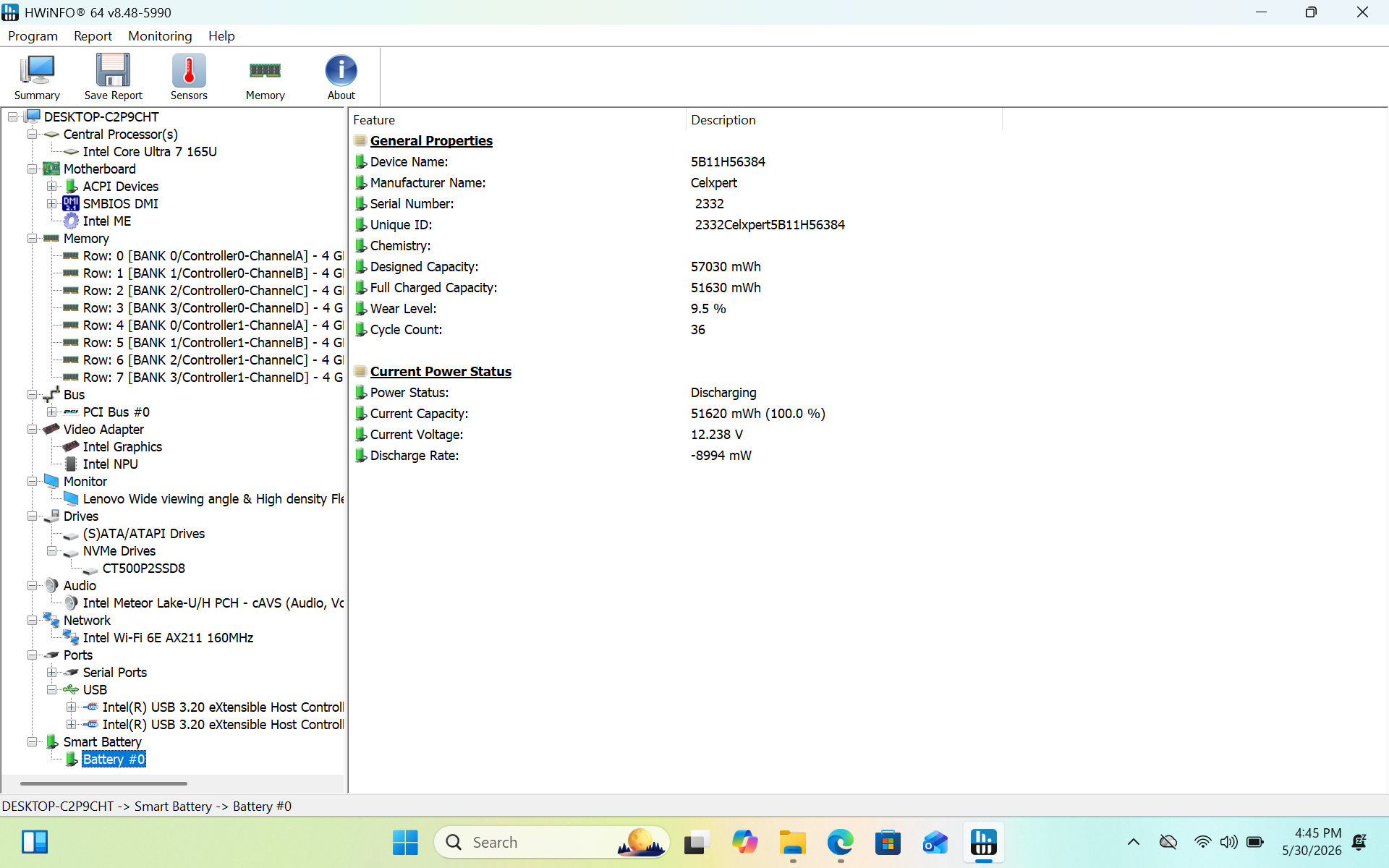1389x868 pixels.
Task: Click the Current Power Status heading
Action: [441, 372]
